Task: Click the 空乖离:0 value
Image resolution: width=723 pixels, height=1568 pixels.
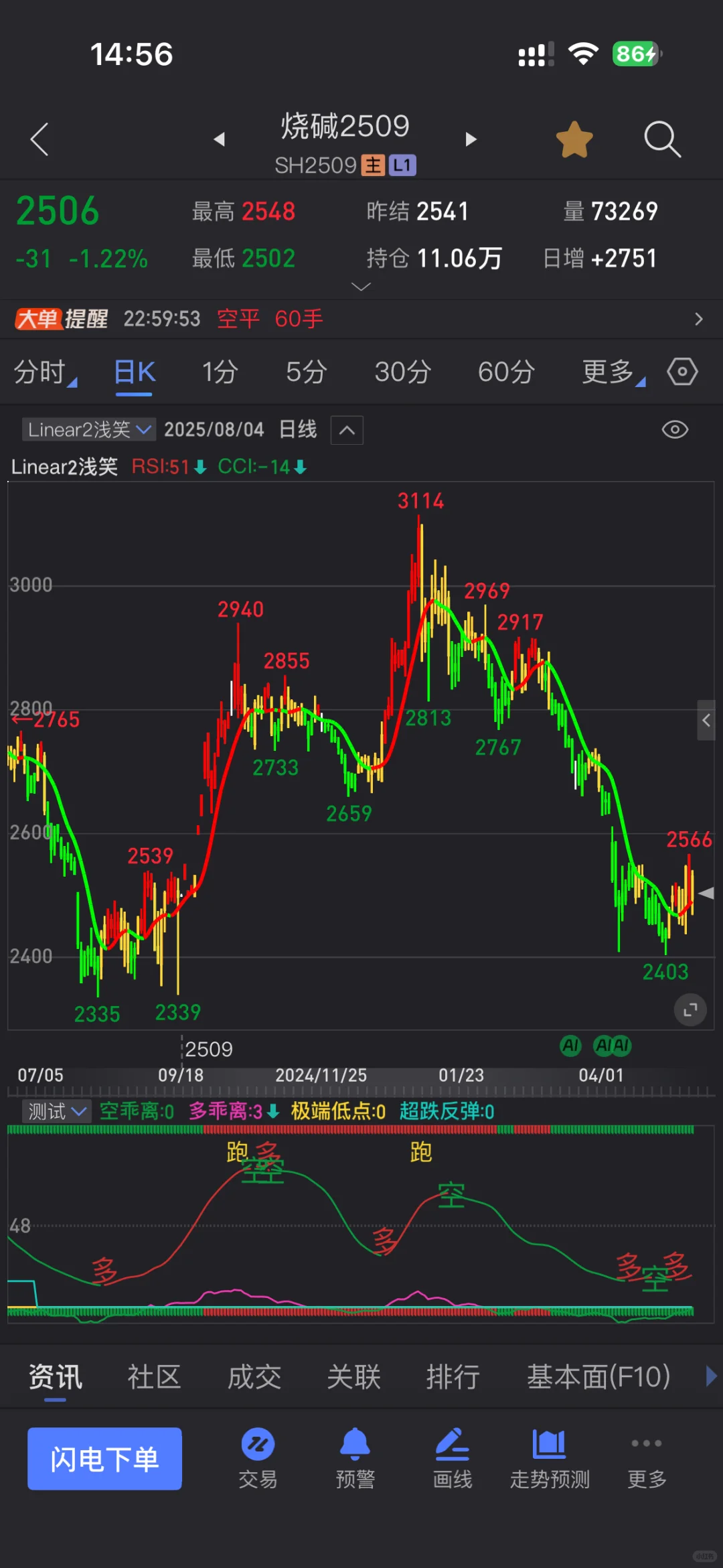Action: click(x=137, y=1112)
